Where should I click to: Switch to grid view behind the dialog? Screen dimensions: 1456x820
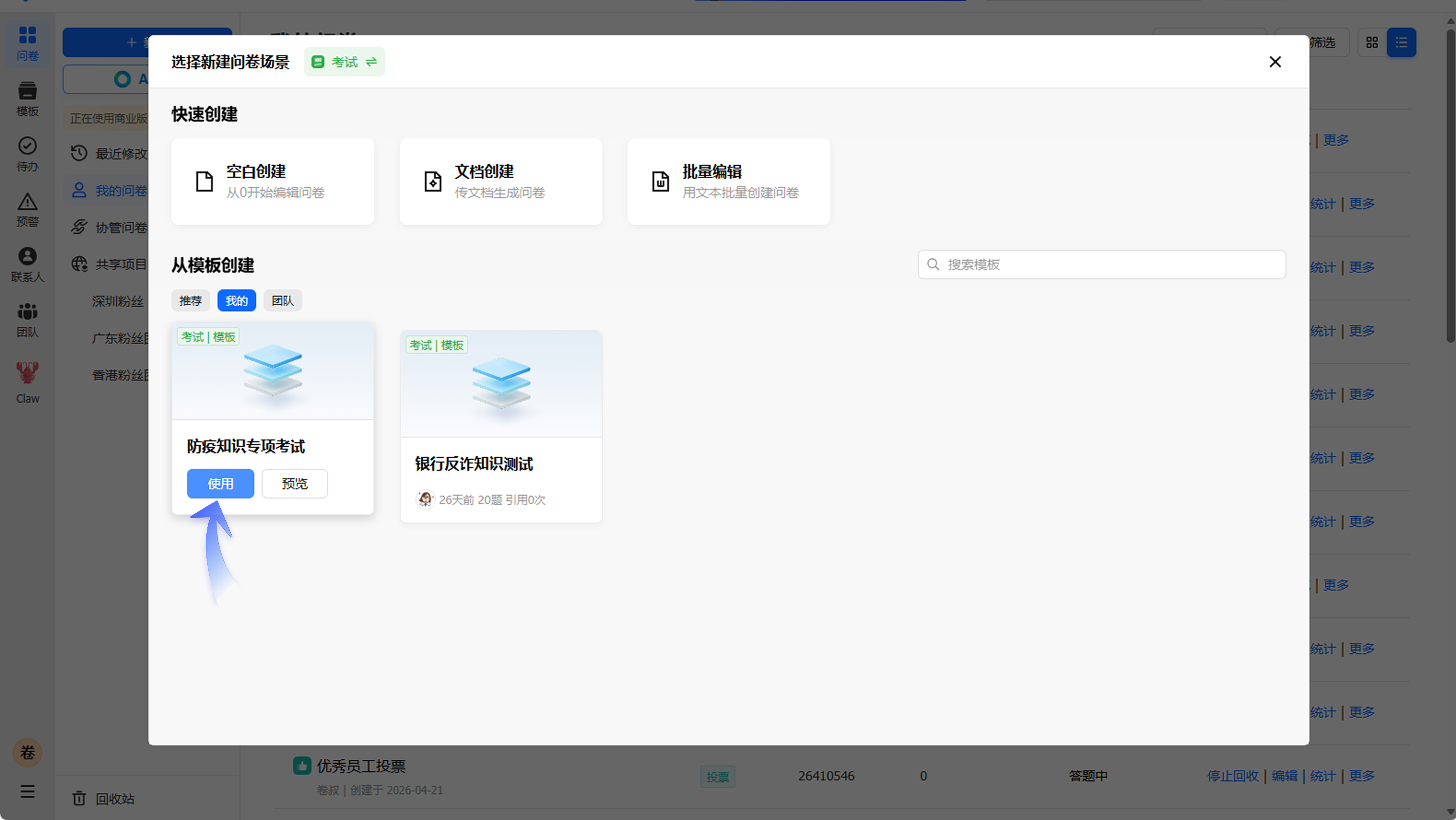[1372, 42]
